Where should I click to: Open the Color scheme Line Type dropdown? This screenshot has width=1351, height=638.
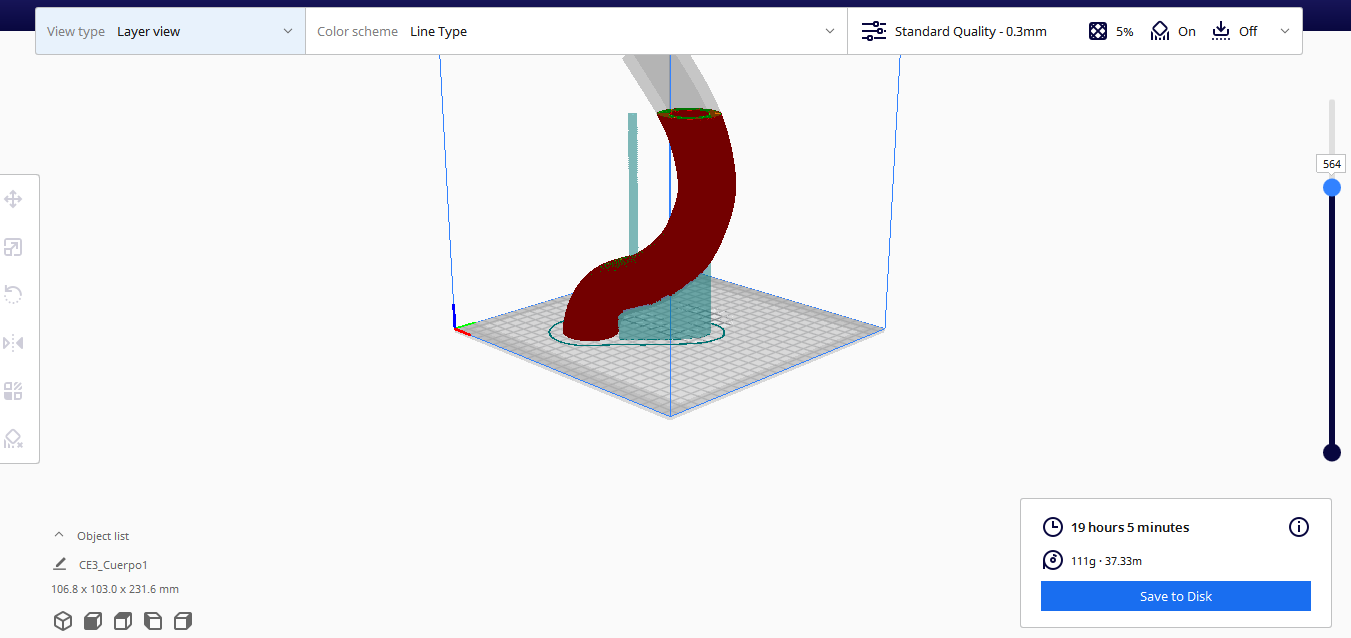[576, 31]
